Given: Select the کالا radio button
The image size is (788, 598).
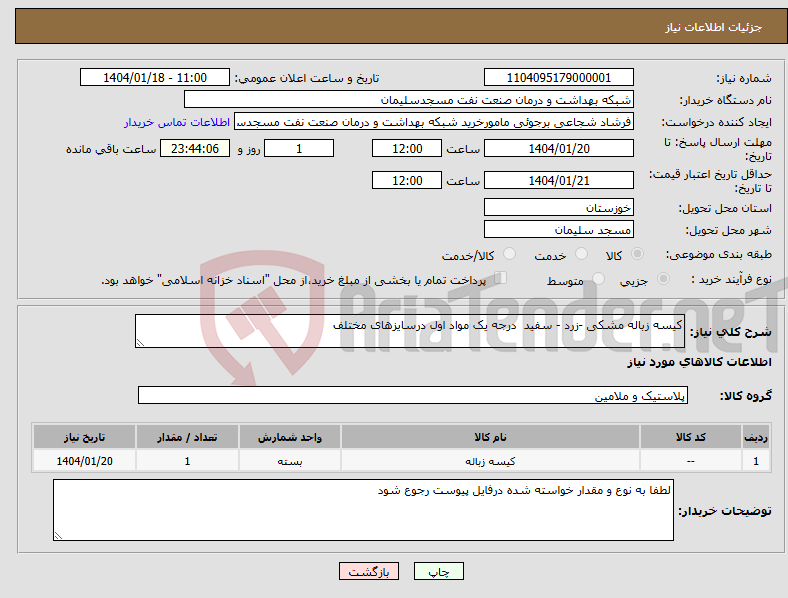Looking at the screenshot, I should coord(637,254).
